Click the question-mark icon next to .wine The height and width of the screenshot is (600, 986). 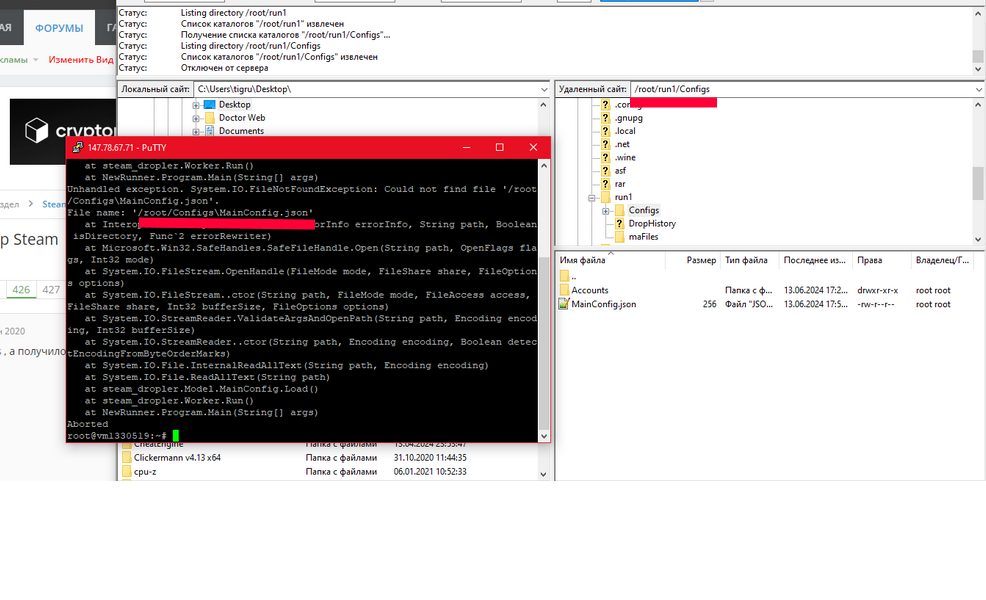pos(605,157)
